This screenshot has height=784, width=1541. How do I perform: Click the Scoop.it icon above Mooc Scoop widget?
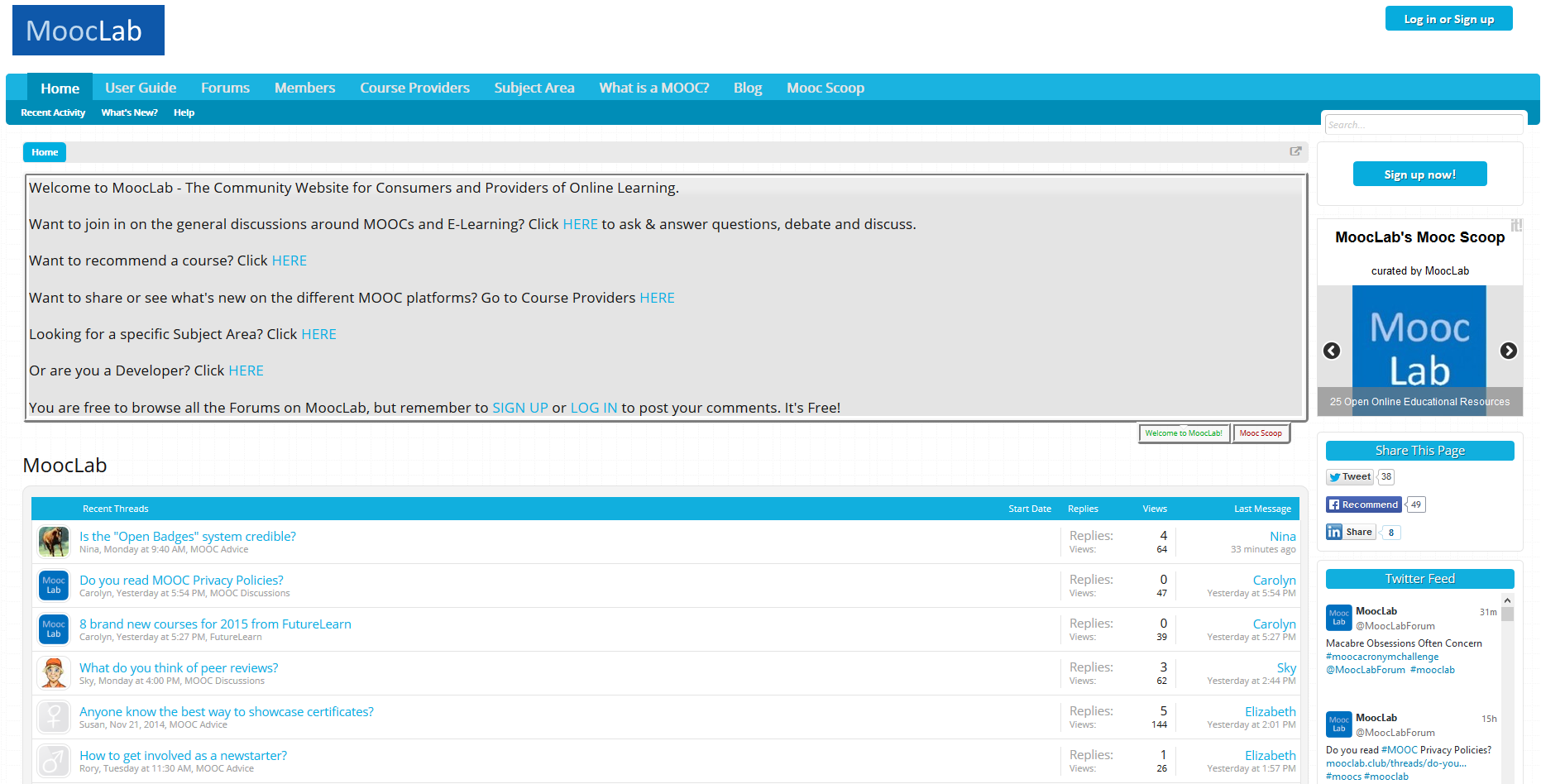pyautogui.click(x=1516, y=225)
